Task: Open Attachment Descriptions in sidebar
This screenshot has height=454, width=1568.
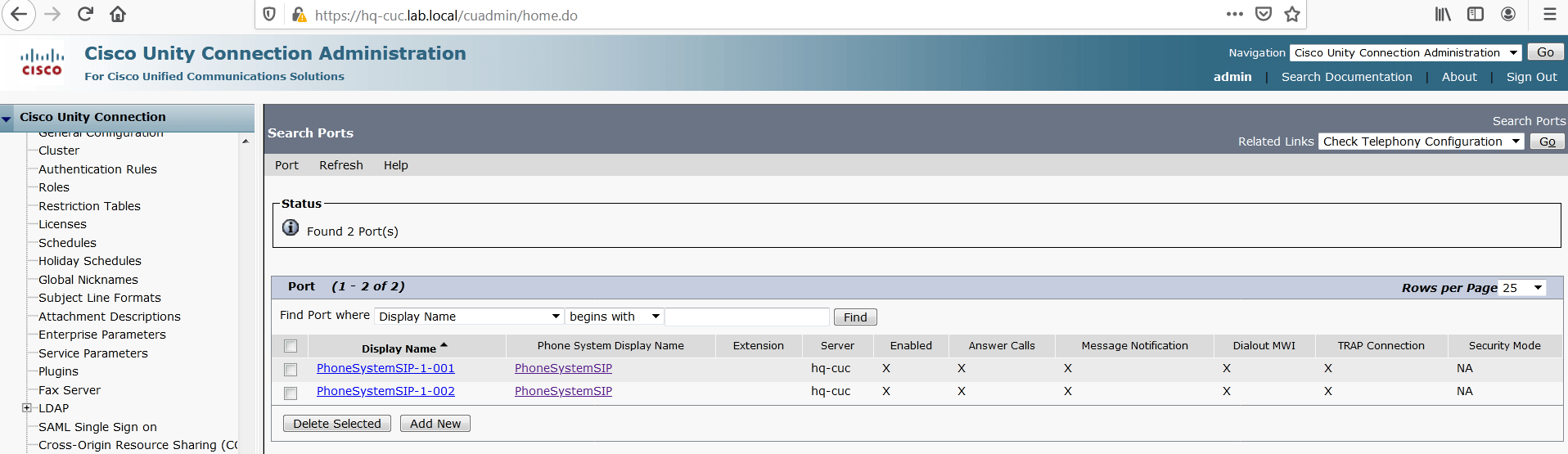Action: tap(110, 317)
